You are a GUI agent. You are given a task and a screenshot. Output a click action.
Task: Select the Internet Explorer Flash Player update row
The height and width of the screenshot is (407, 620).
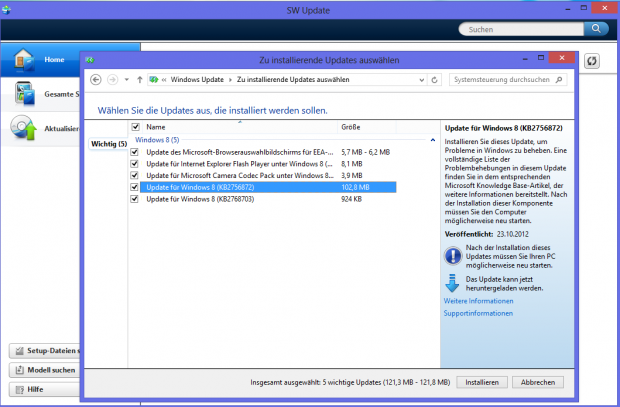click(268, 164)
